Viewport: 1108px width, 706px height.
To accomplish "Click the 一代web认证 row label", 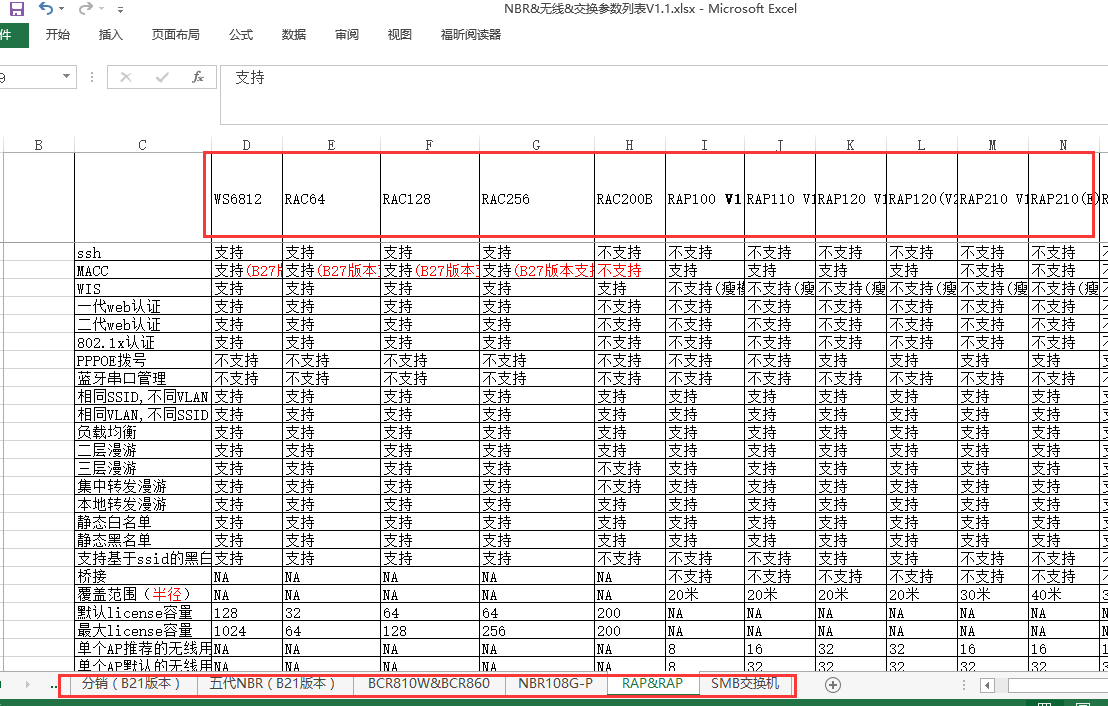I will click(143, 306).
